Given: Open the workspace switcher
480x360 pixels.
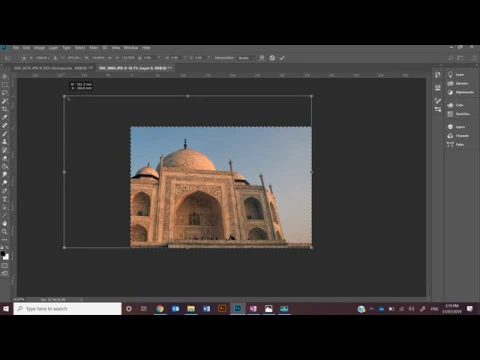Looking at the screenshot, I should coord(460,58).
